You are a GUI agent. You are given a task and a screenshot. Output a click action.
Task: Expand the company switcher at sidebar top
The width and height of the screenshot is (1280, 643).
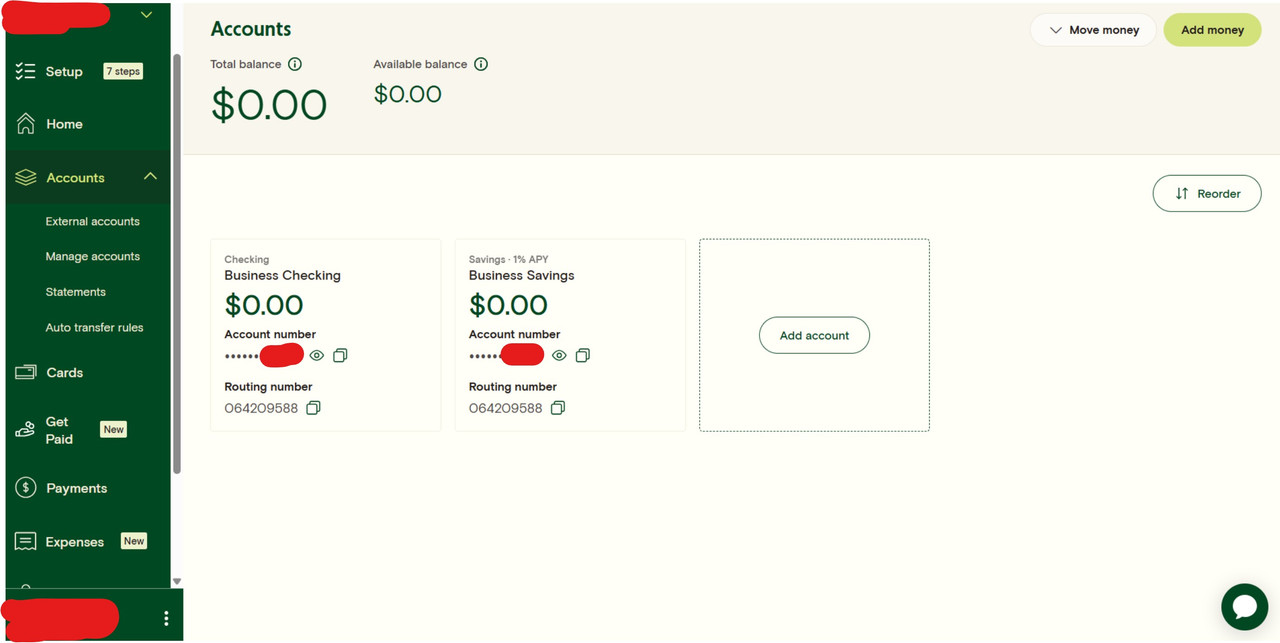tap(146, 15)
